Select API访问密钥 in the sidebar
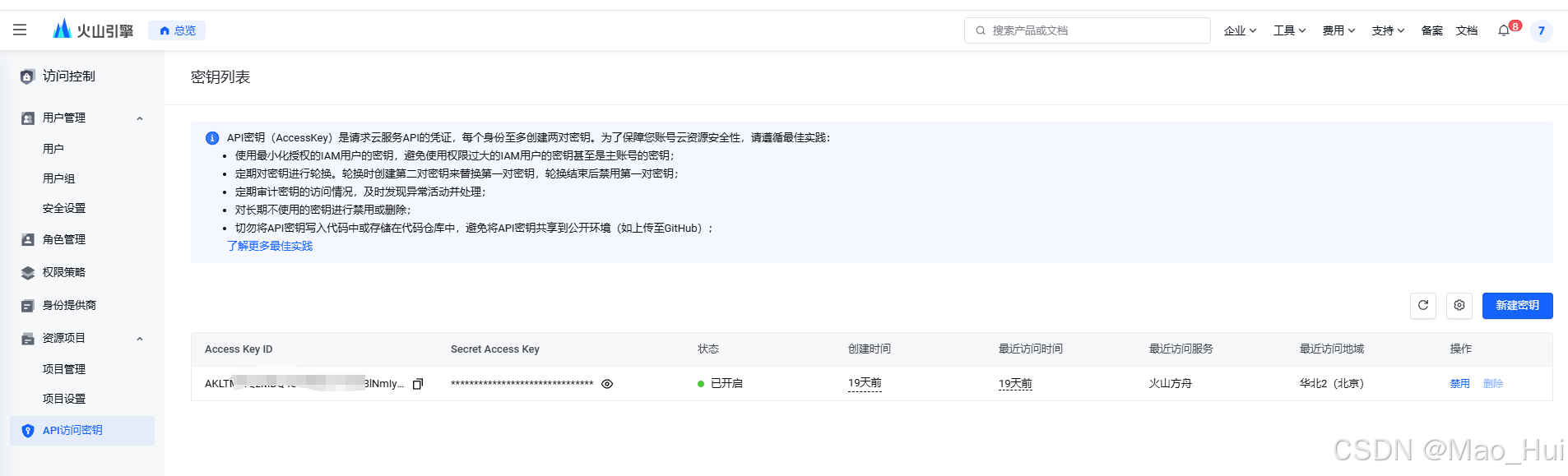 click(82, 431)
